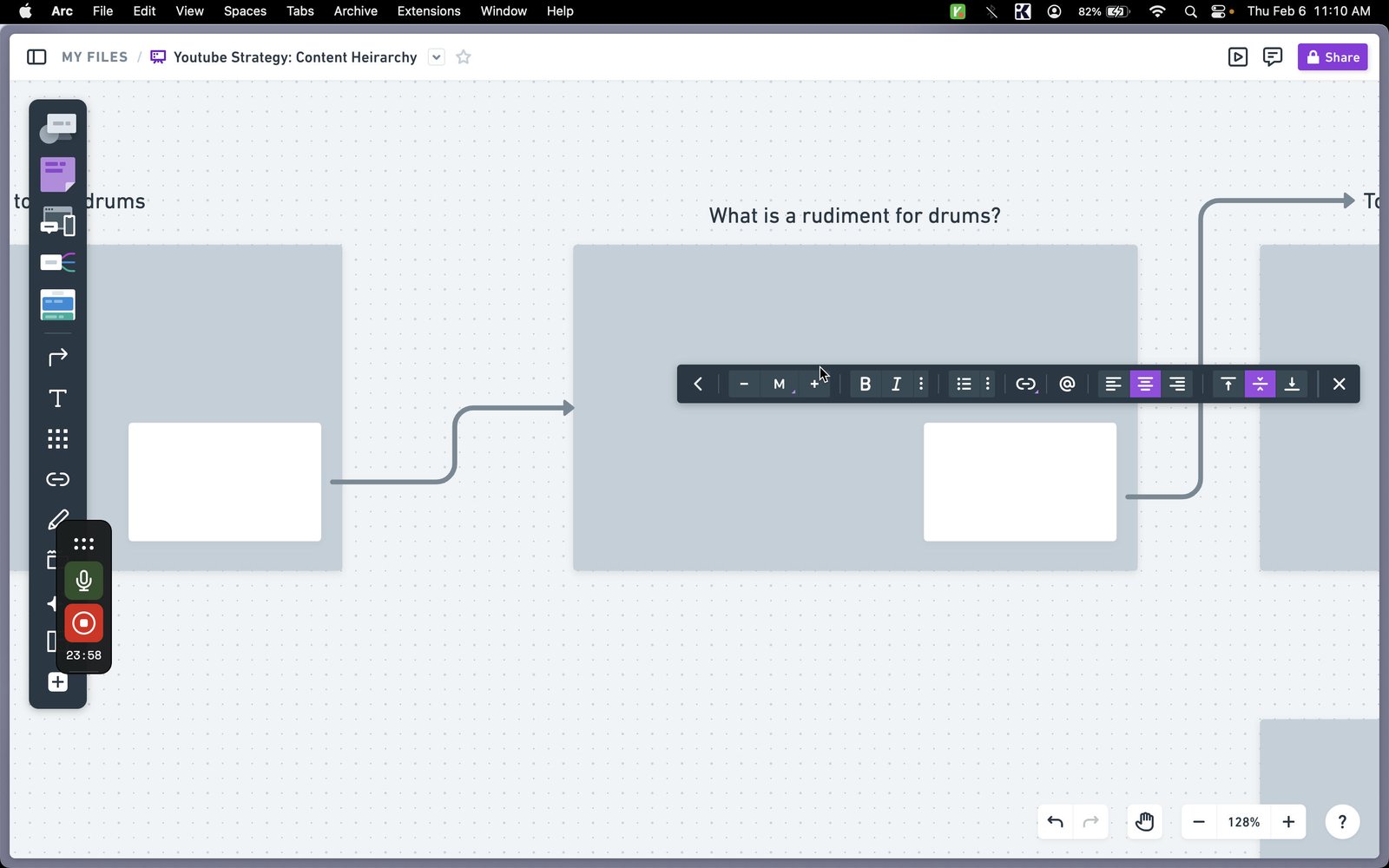Expand more text style options beside Italic
The height and width of the screenshot is (868, 1389).
coord(921,384)
